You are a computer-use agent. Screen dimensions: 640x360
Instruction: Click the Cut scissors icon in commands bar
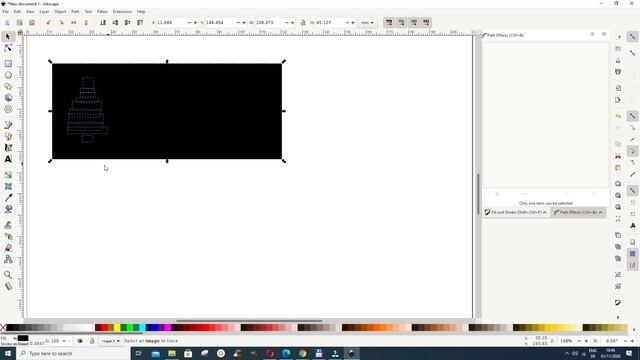click(618, 156)
